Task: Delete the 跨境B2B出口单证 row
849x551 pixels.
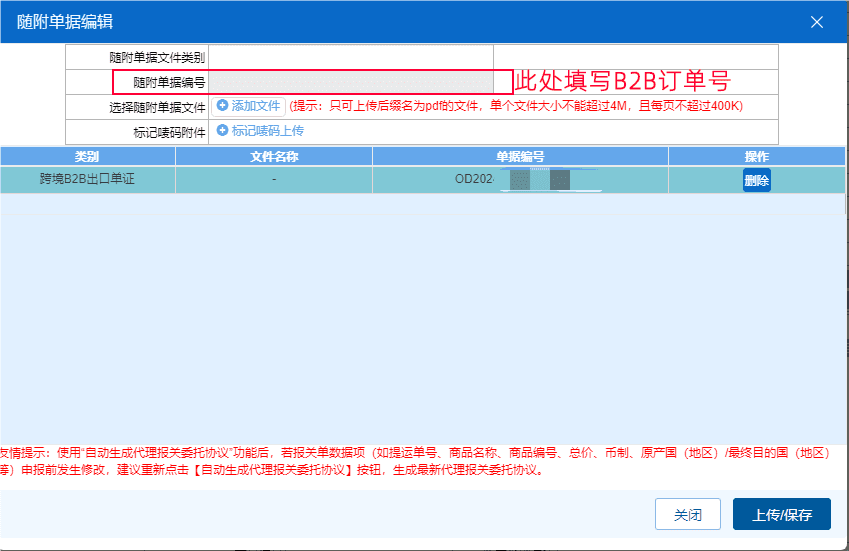Action: pyautogui.click(x=756, y=181)
